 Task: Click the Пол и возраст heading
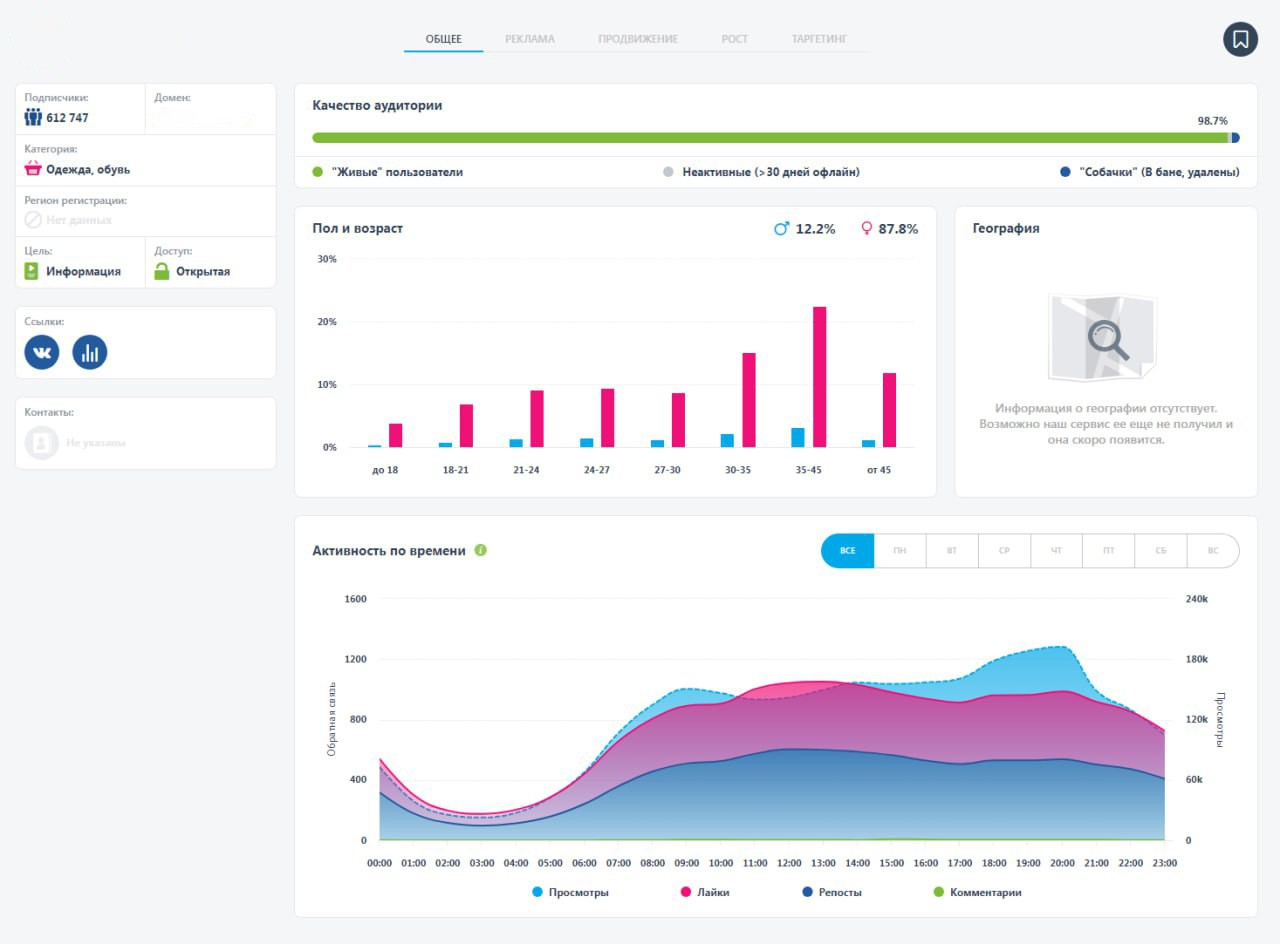click(358, 229)
